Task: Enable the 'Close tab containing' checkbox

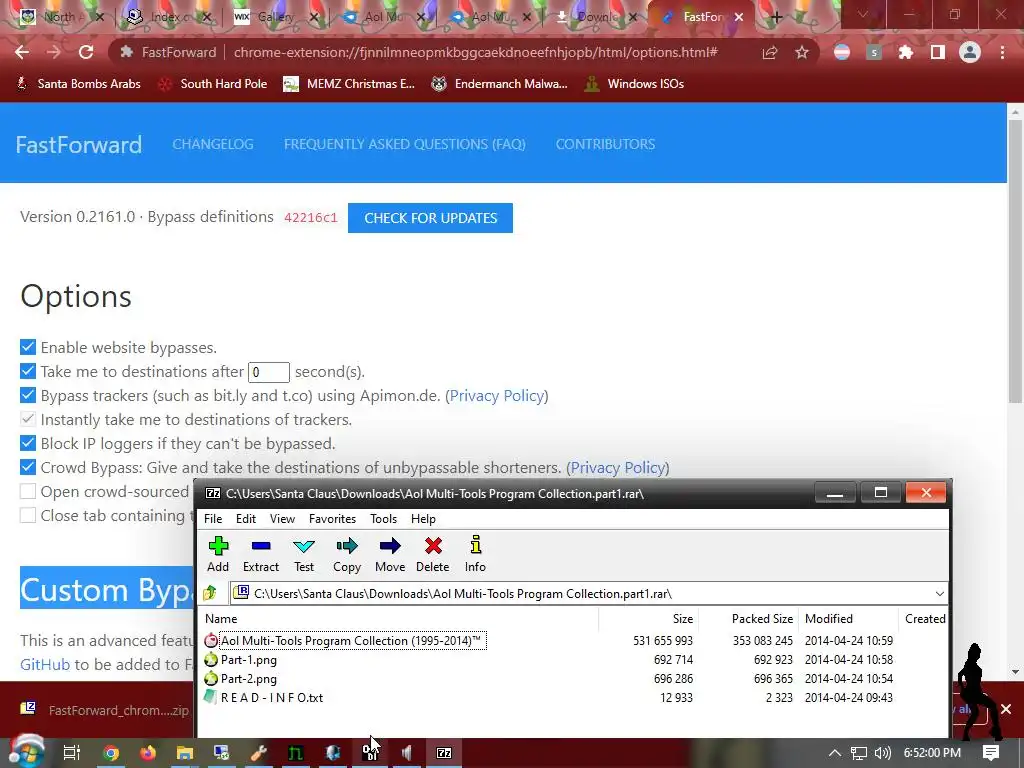Action: point(27,515)
